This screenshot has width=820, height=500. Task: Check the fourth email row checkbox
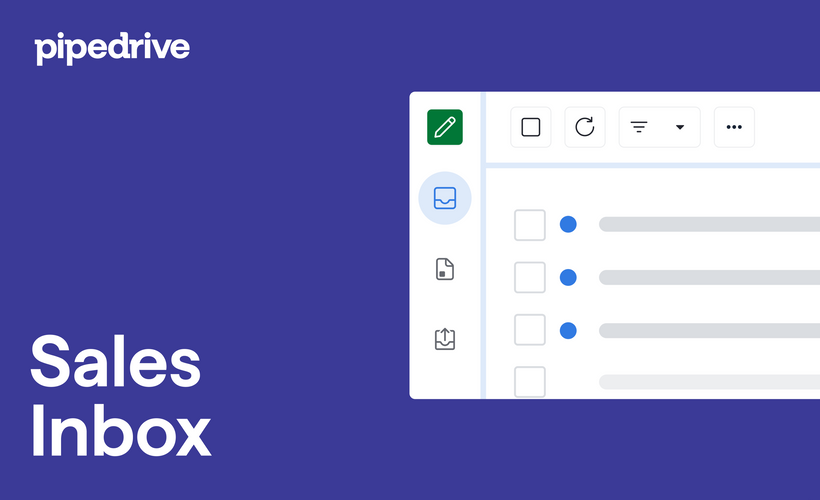click(x=530, y=381)
